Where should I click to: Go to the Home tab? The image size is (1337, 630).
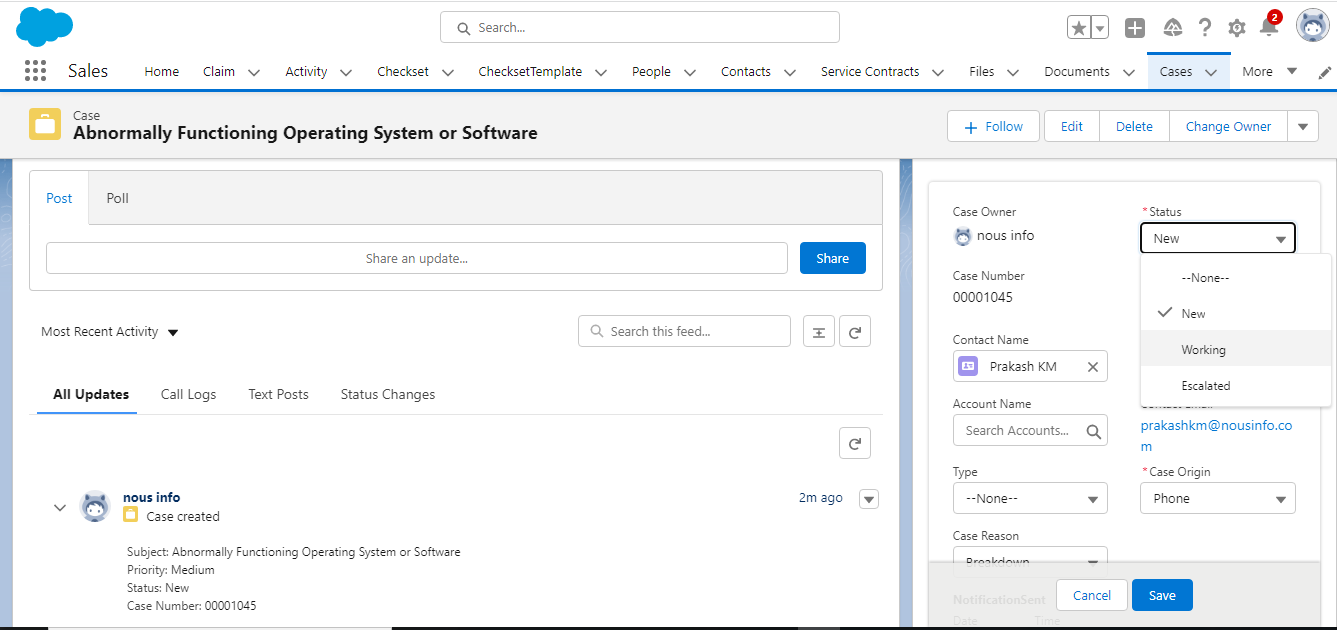click(162, 71)
